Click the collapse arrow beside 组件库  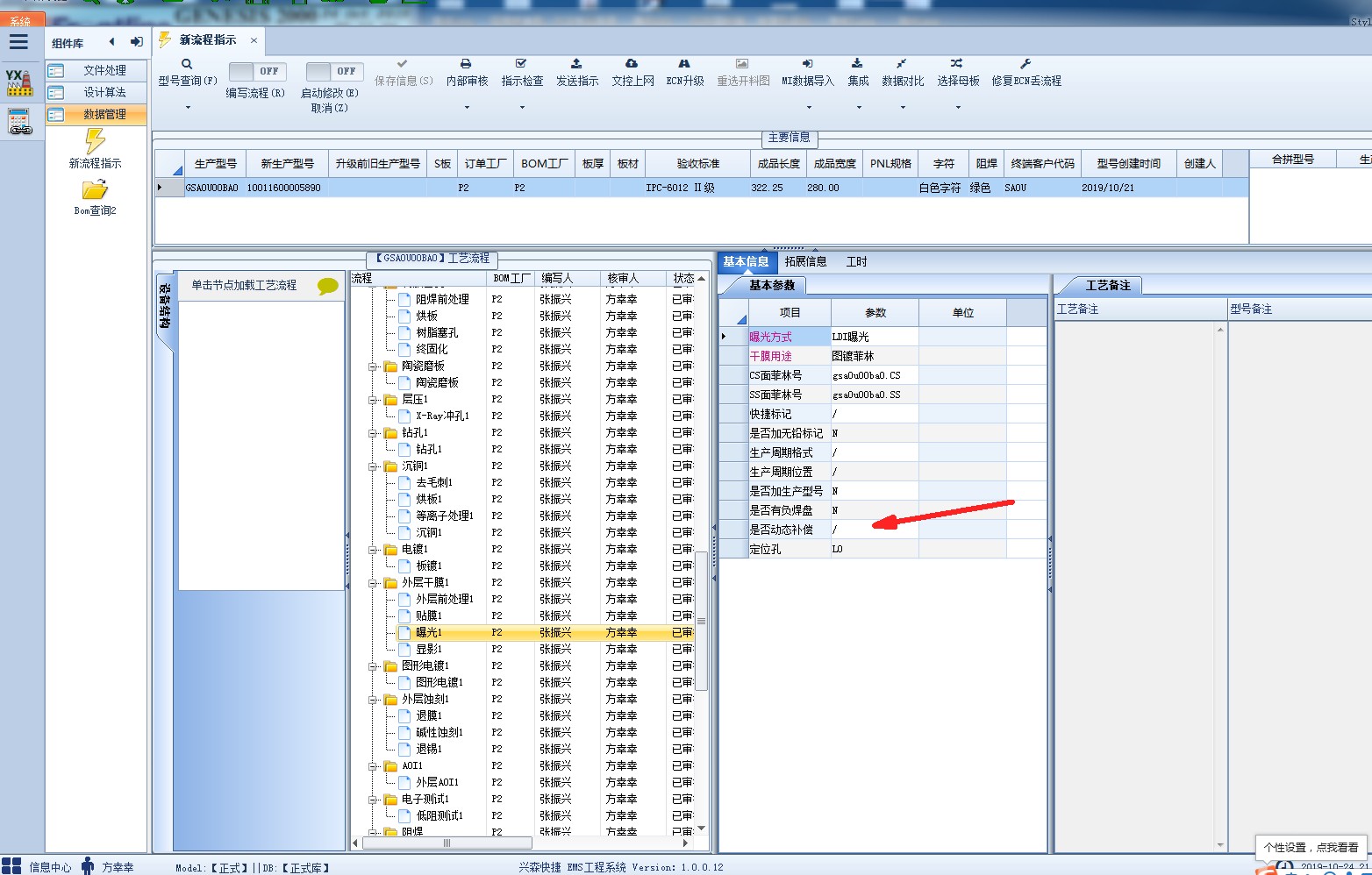click(x=111, y=42)
